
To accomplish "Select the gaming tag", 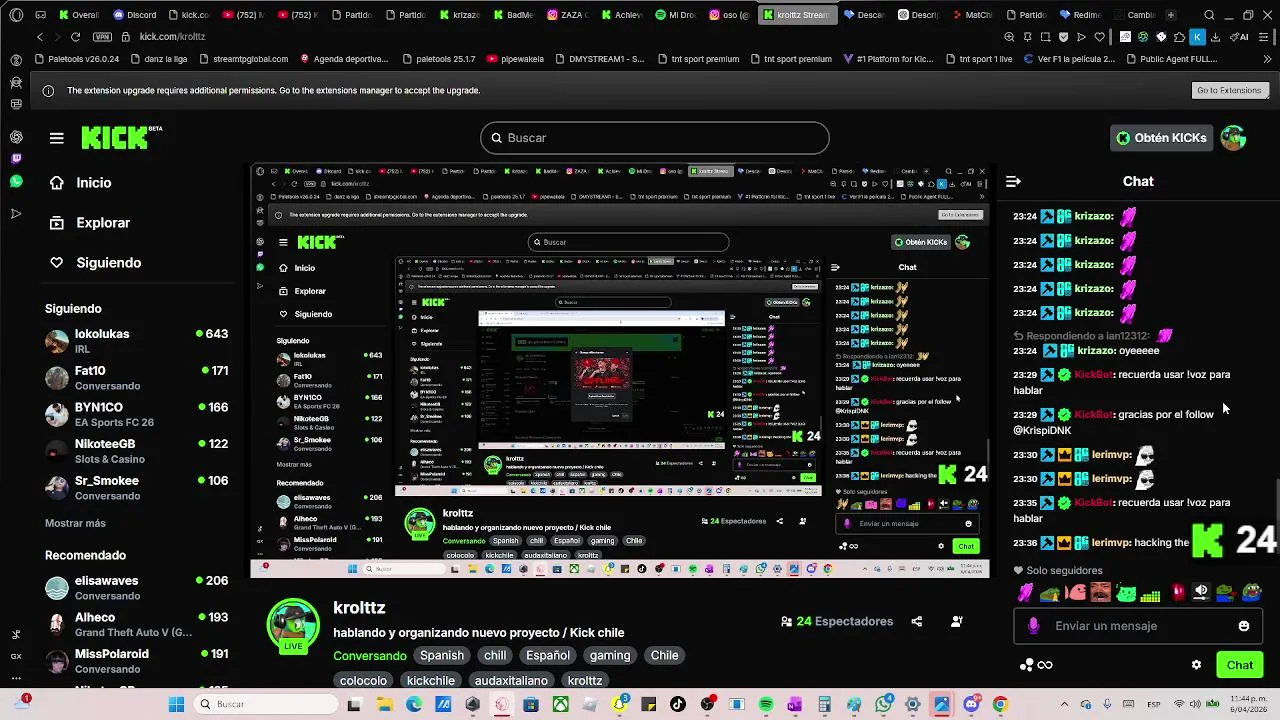I will click(x=610, y=656).
